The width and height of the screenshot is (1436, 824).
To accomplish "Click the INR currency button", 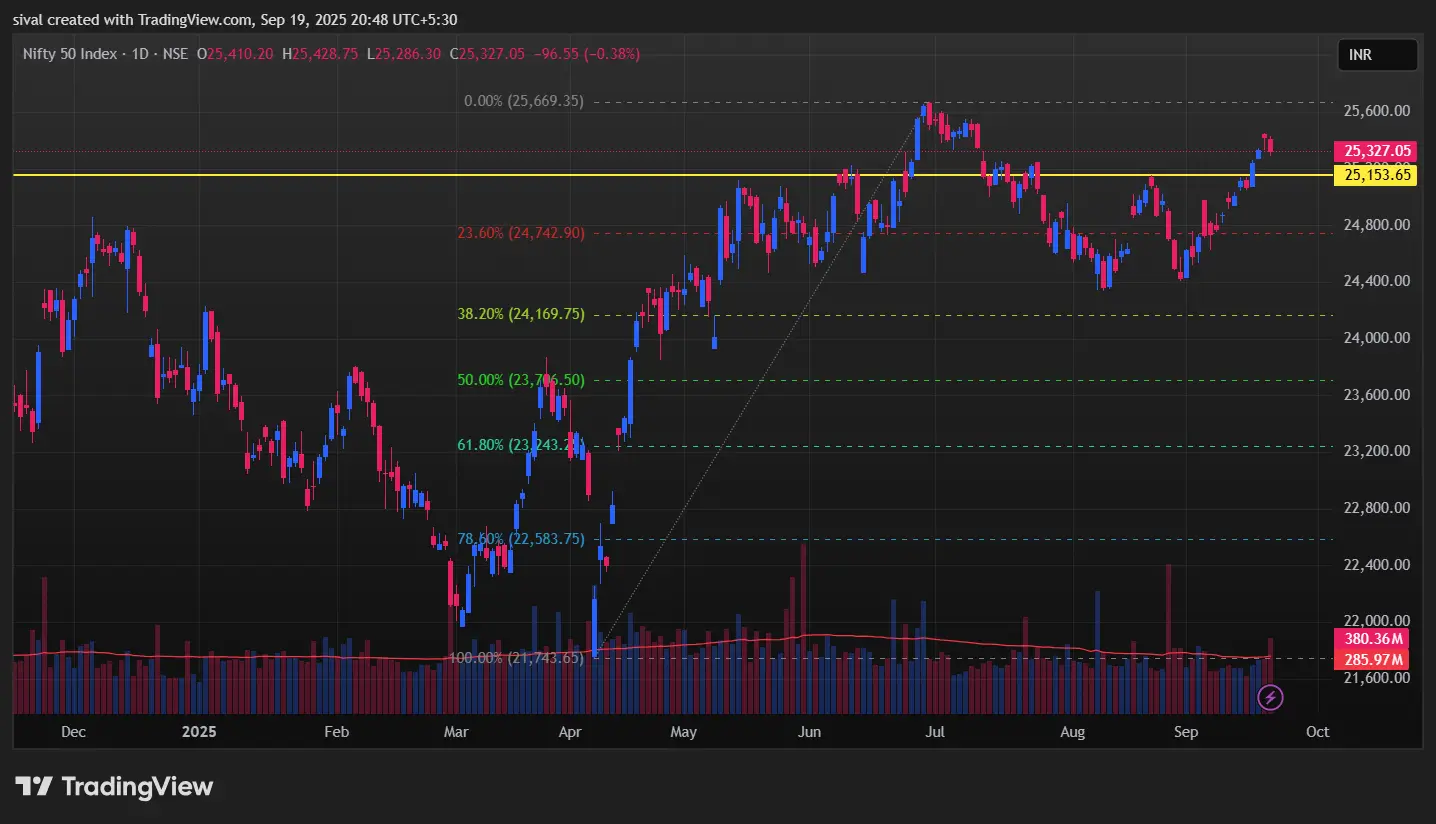I will pyautogui.click(x=1378, y=55).
